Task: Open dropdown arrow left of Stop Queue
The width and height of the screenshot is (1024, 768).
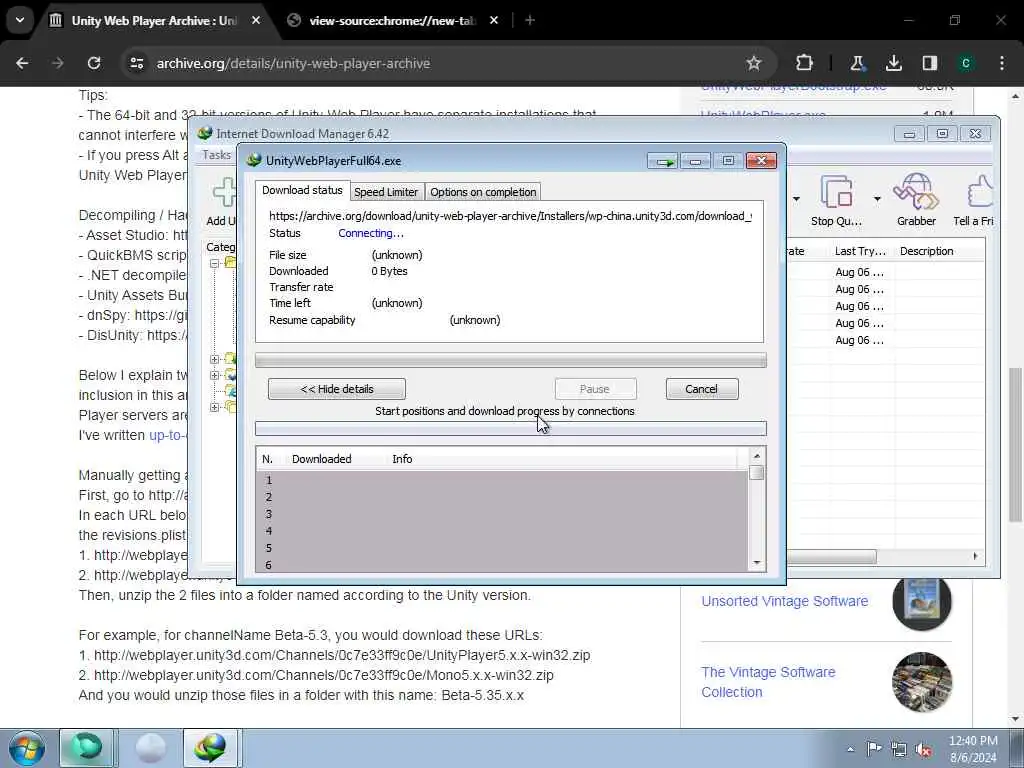Action: click(796, 199)
